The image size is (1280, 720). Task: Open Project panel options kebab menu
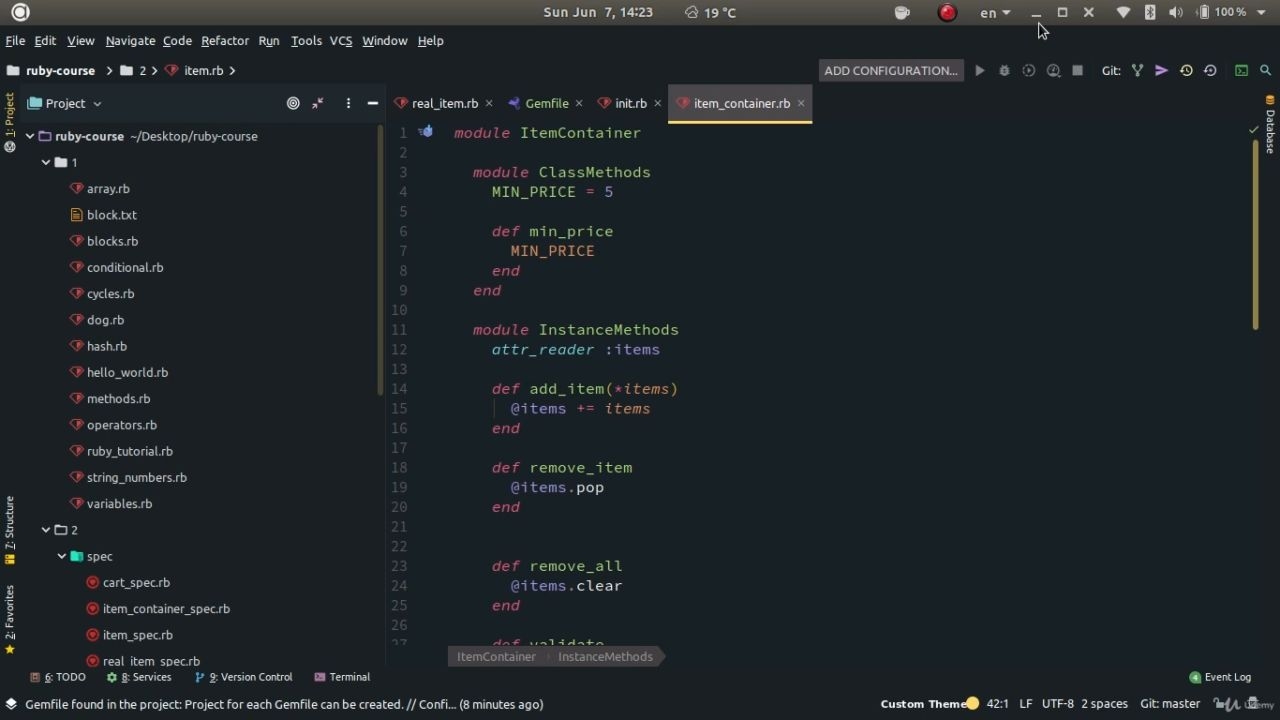pyautogui.click(x=348, y=103)
